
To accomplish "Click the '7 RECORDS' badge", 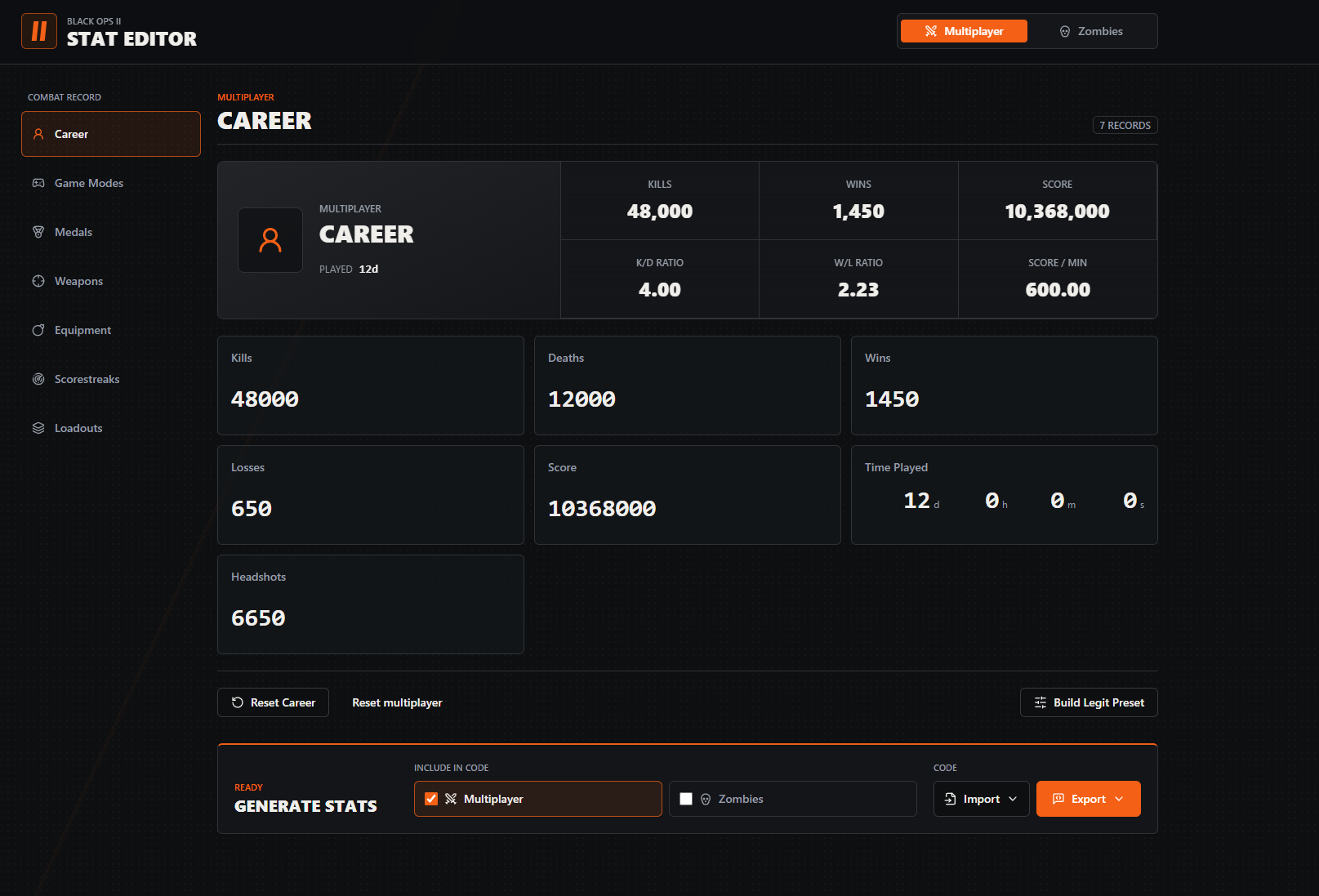I will (1125, 125).
